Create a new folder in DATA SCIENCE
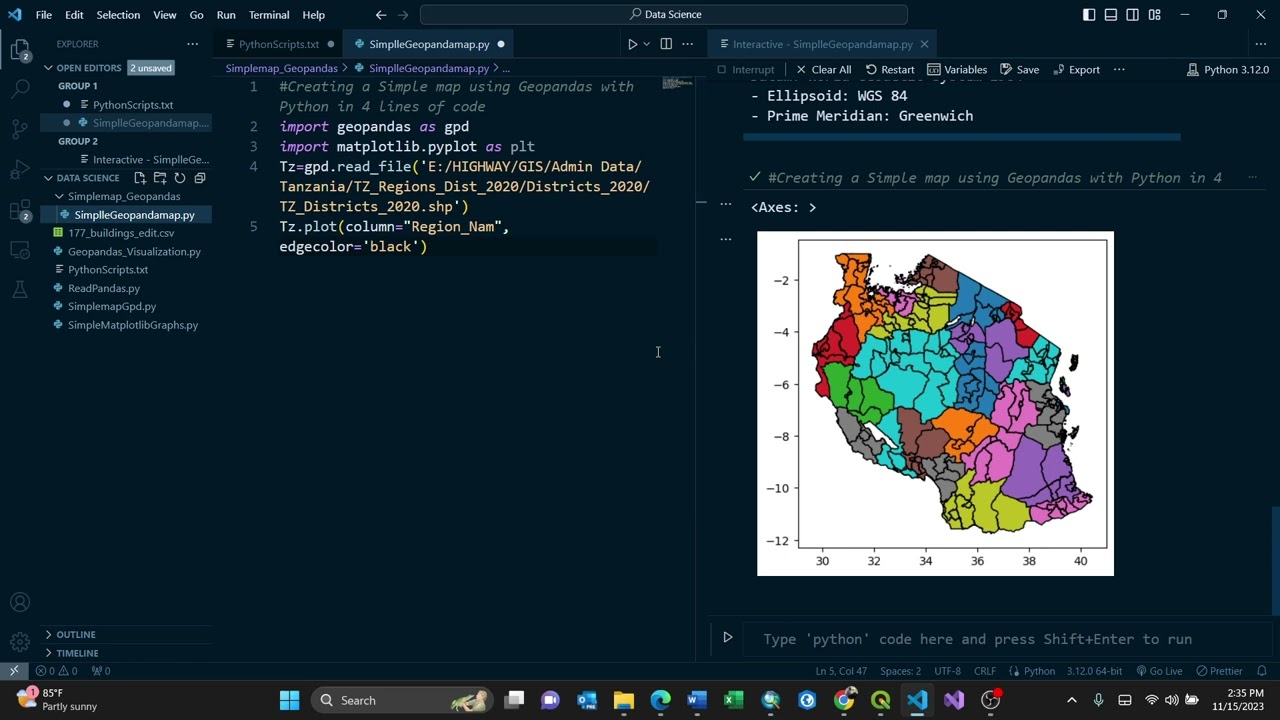 (x=160, y=178)
